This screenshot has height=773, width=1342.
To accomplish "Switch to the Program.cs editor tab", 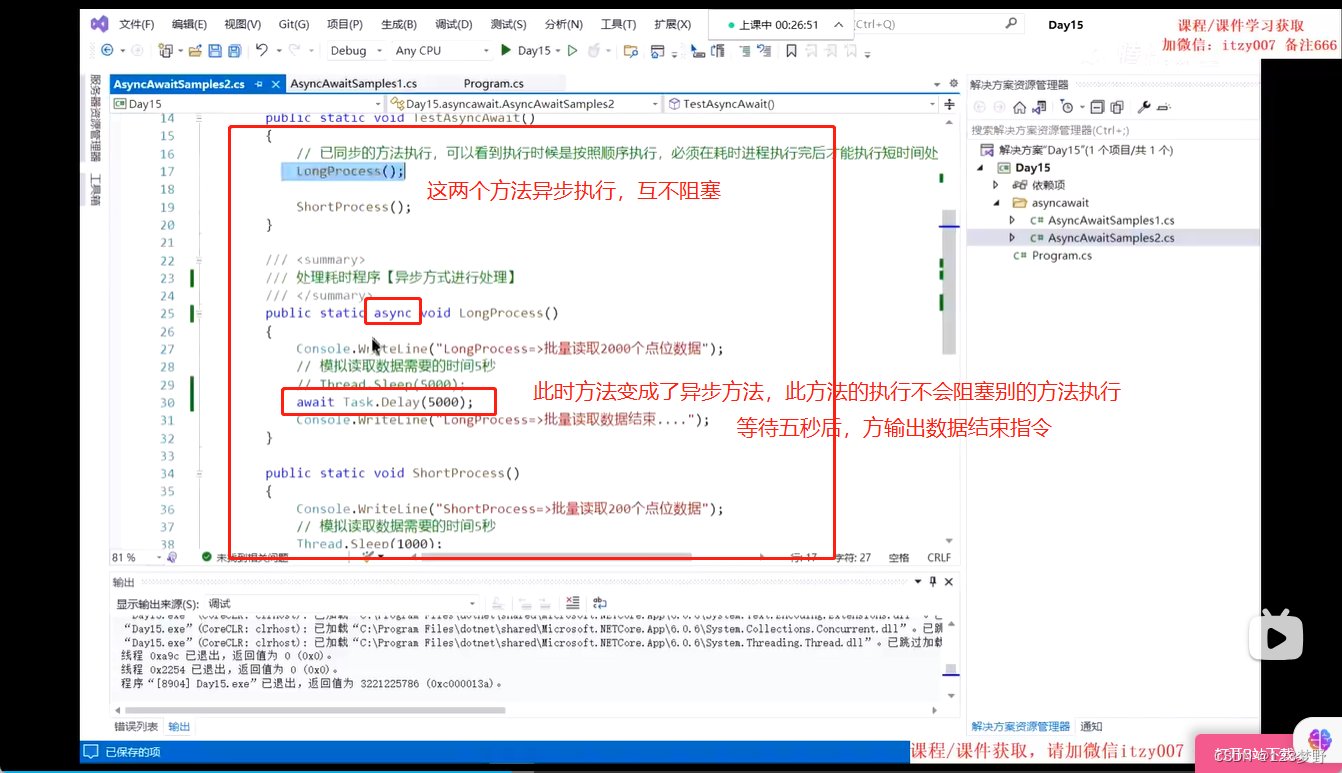I will [x=494, y=84].
